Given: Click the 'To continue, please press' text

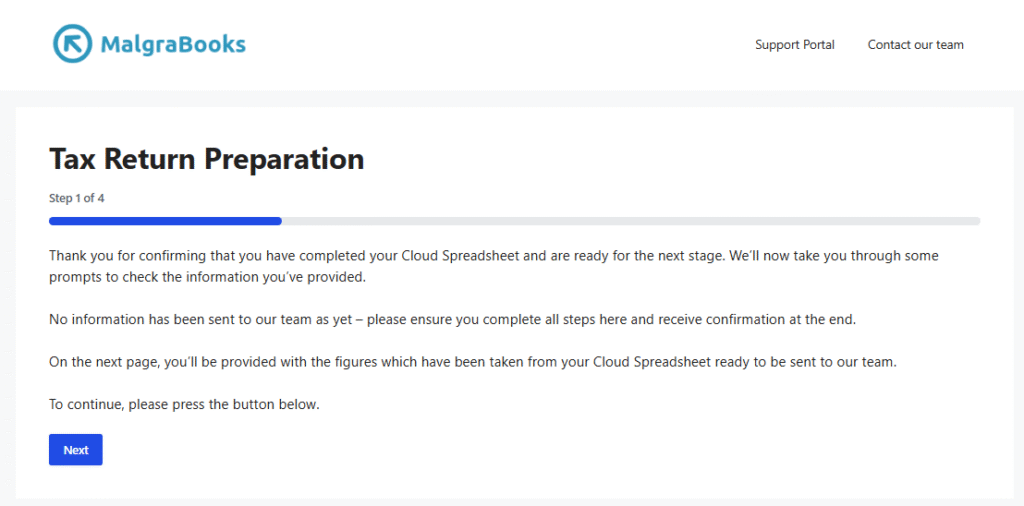Looking at the screenshot, I should (x=183, y=405).
